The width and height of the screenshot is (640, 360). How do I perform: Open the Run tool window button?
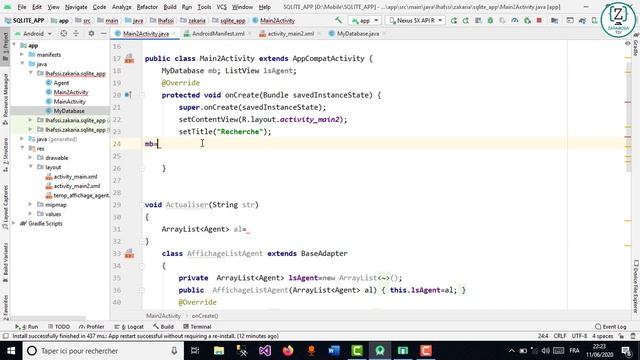tap(27, 327)
